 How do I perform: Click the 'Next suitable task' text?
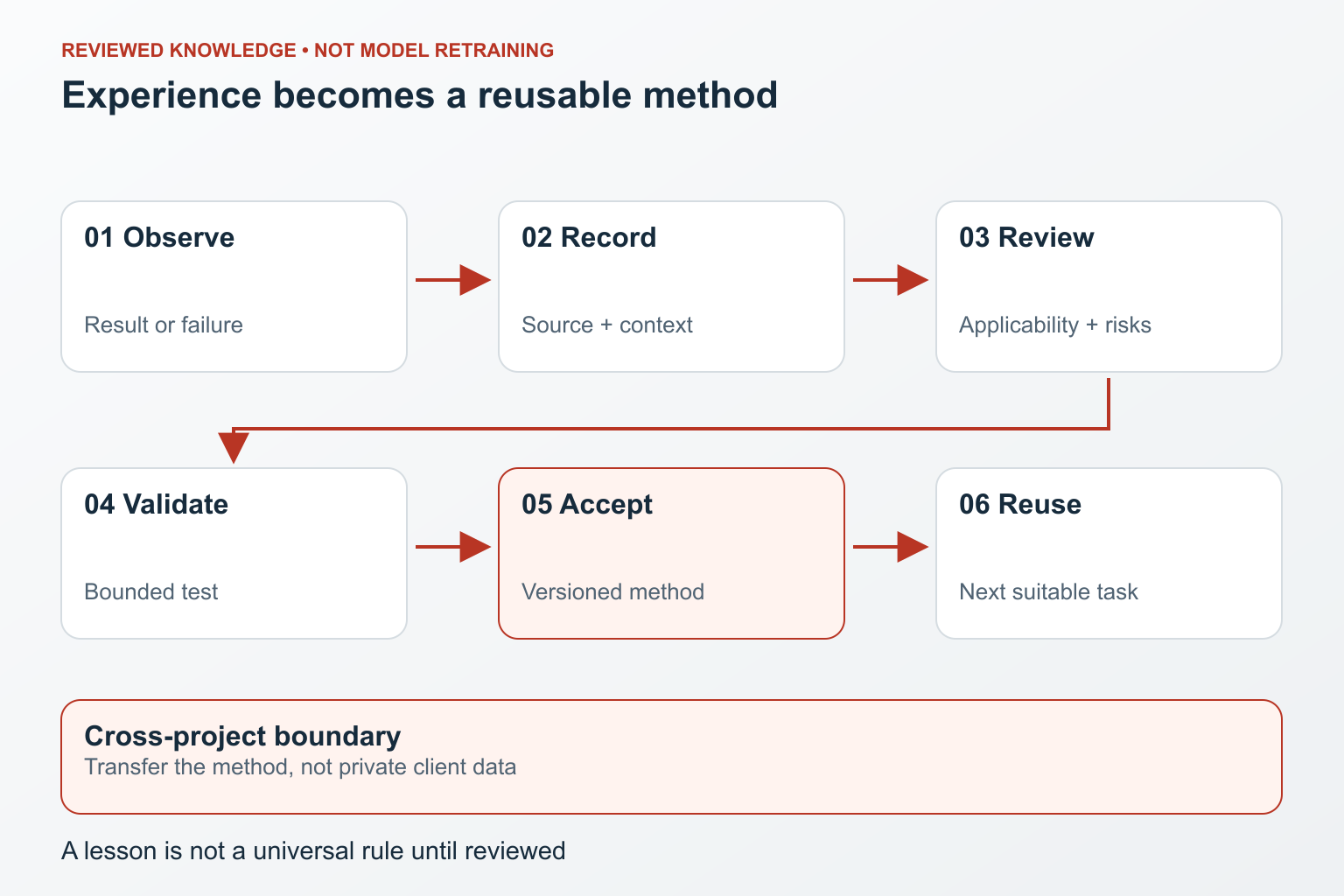click(x=1049, y=591)
